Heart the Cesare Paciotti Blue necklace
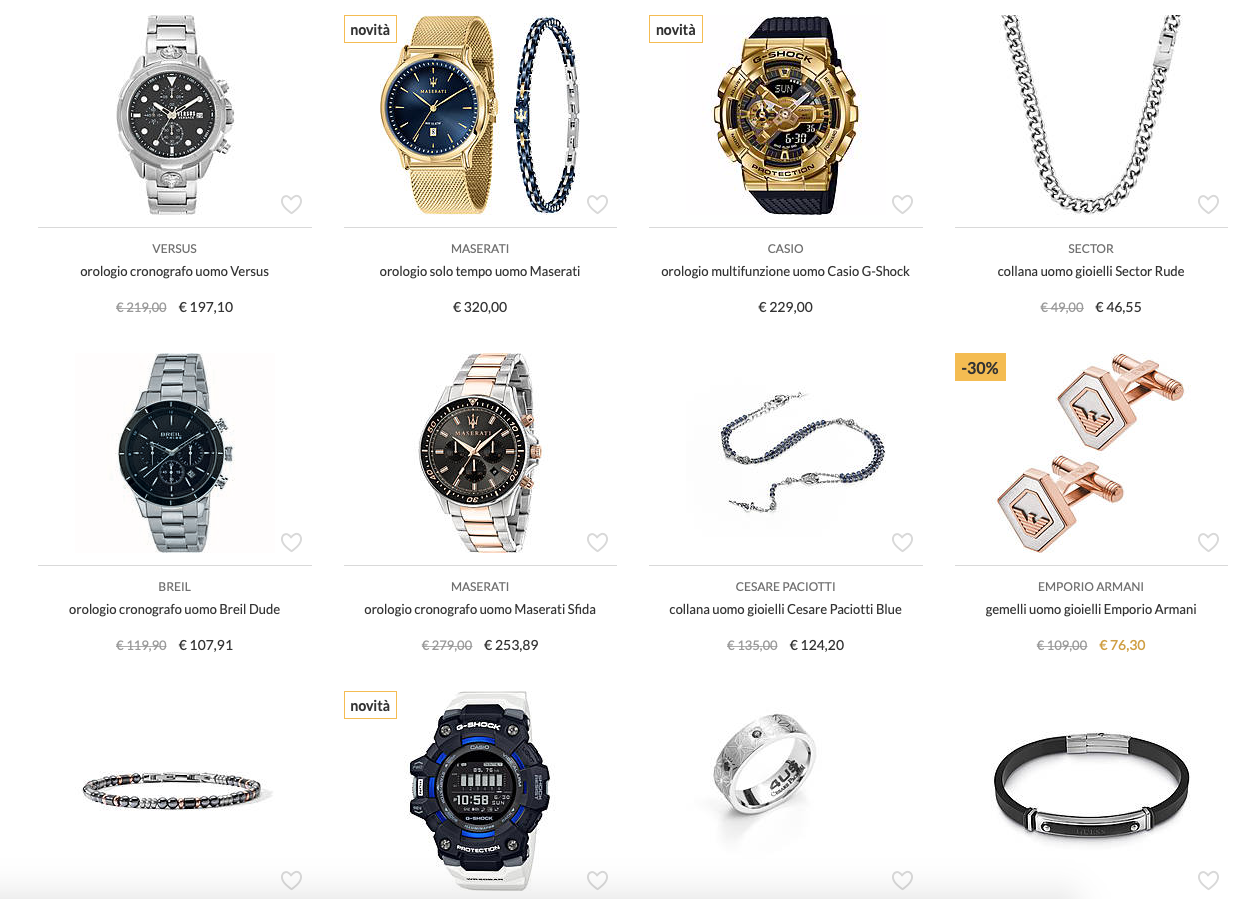 pyautogui.click(x=902, y=542)
